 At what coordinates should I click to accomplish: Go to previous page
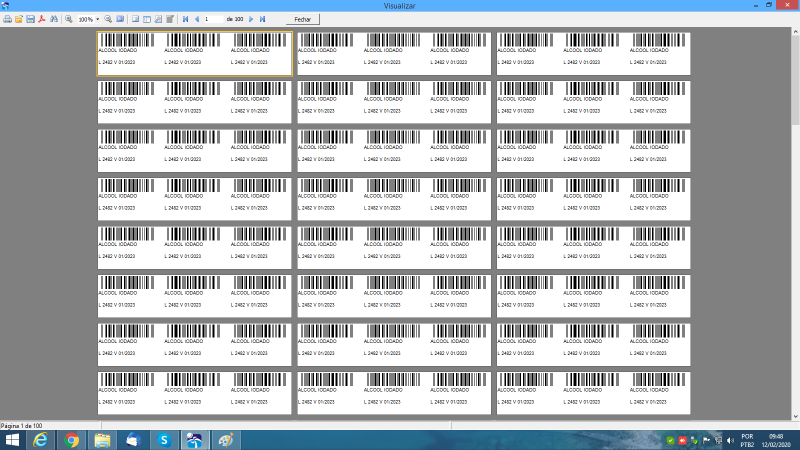pyautogui.click(x=197, y=19)
